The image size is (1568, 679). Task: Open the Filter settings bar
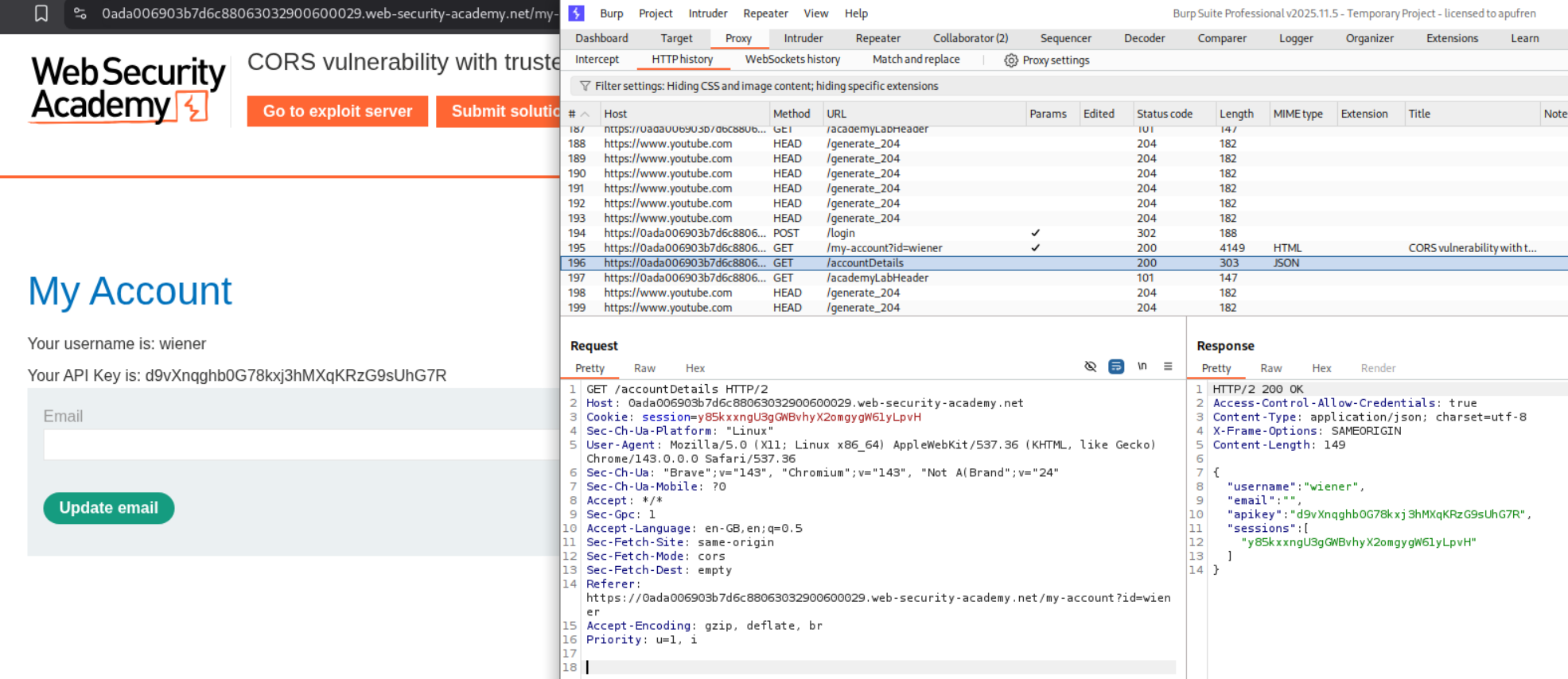click(765, 86)
